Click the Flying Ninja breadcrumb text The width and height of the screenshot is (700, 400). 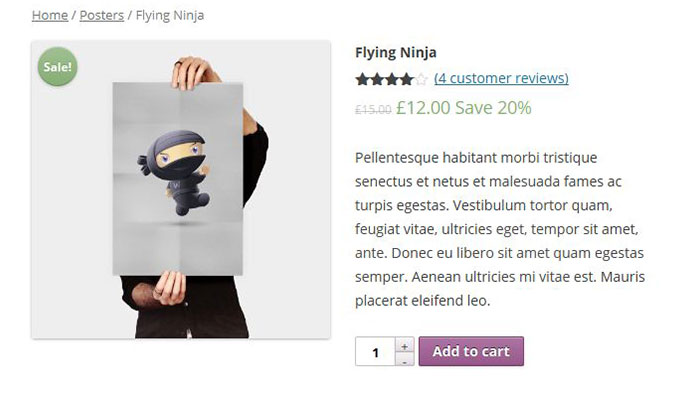(x=170, y=15)
